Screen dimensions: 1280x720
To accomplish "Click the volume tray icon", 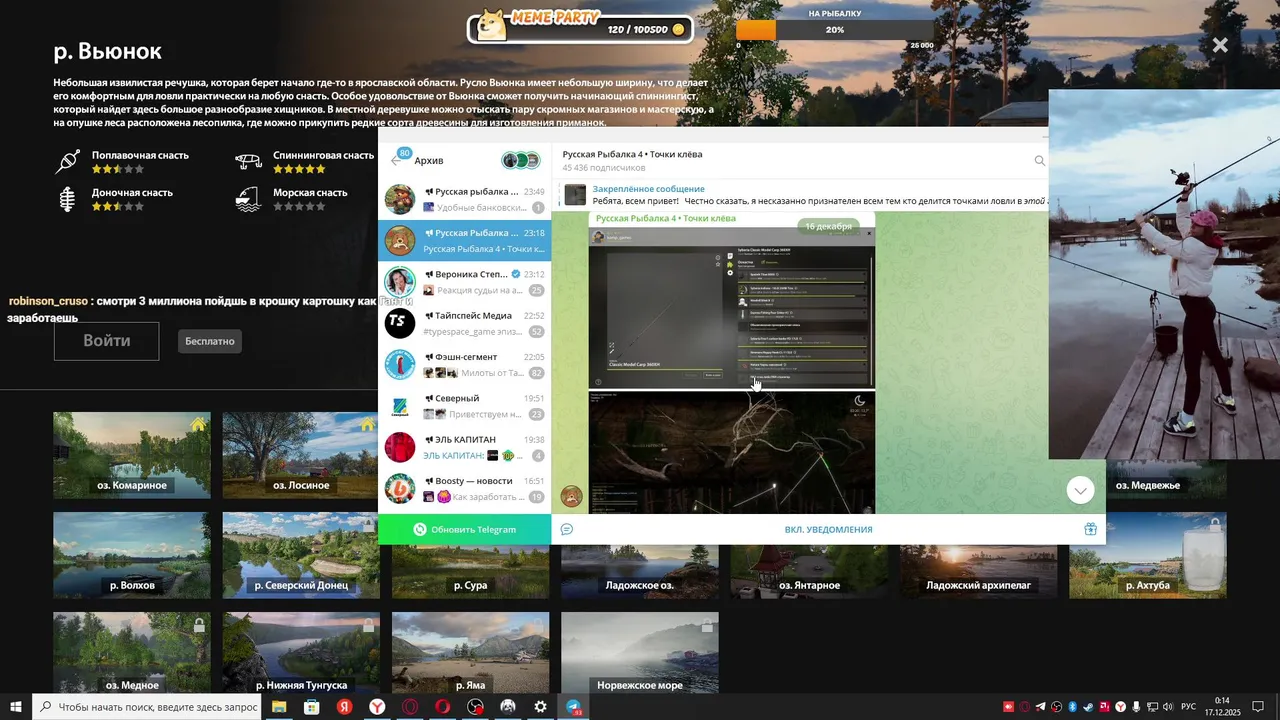I will (x=1168, y=707).
